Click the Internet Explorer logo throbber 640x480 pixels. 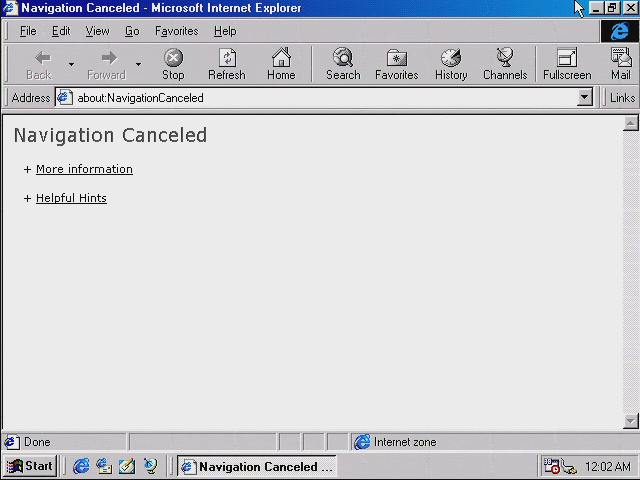(619, 31)
